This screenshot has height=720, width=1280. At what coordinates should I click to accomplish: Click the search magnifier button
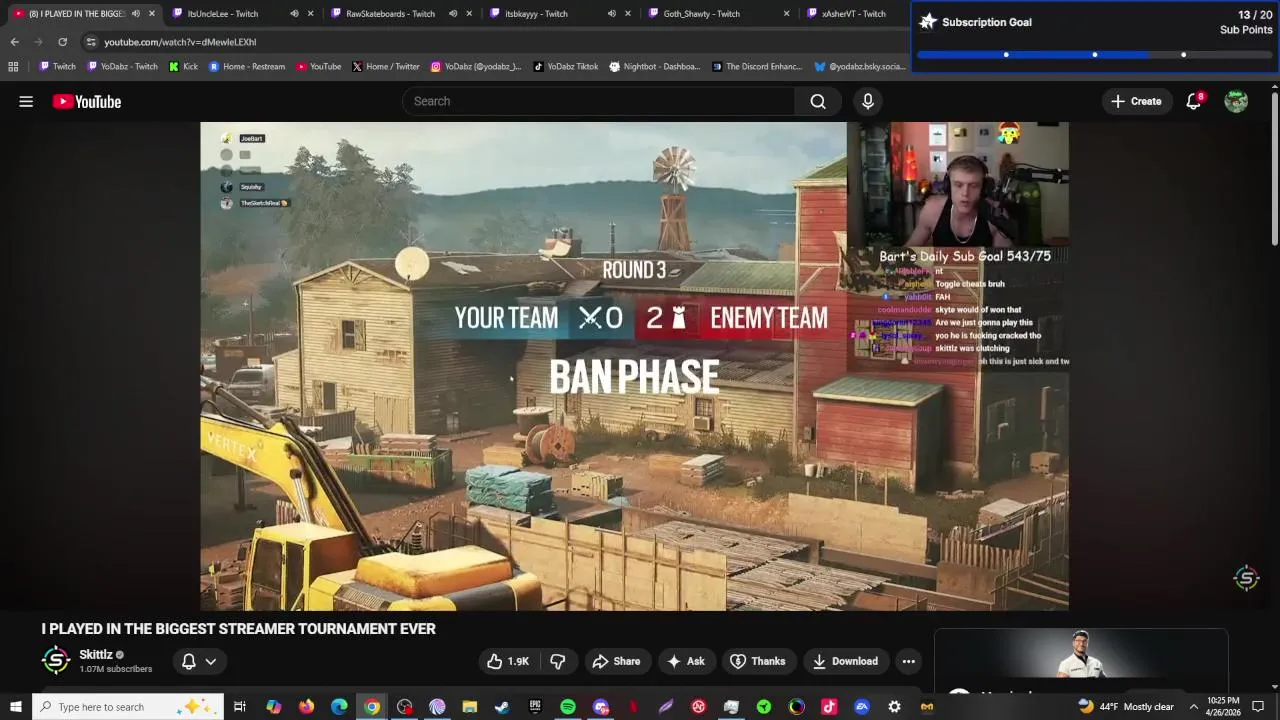tap(818, 101)
